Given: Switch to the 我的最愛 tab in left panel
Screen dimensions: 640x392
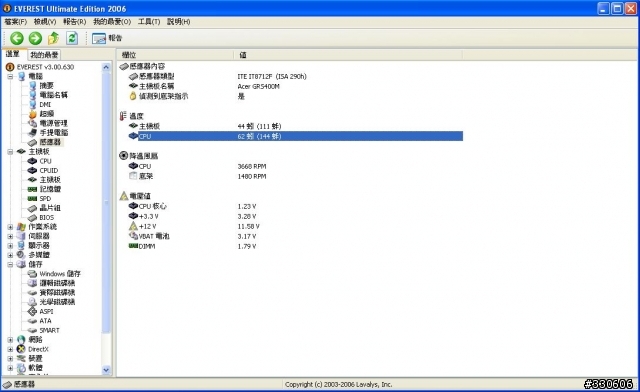Looking at the screenshot, I should 44,55.
